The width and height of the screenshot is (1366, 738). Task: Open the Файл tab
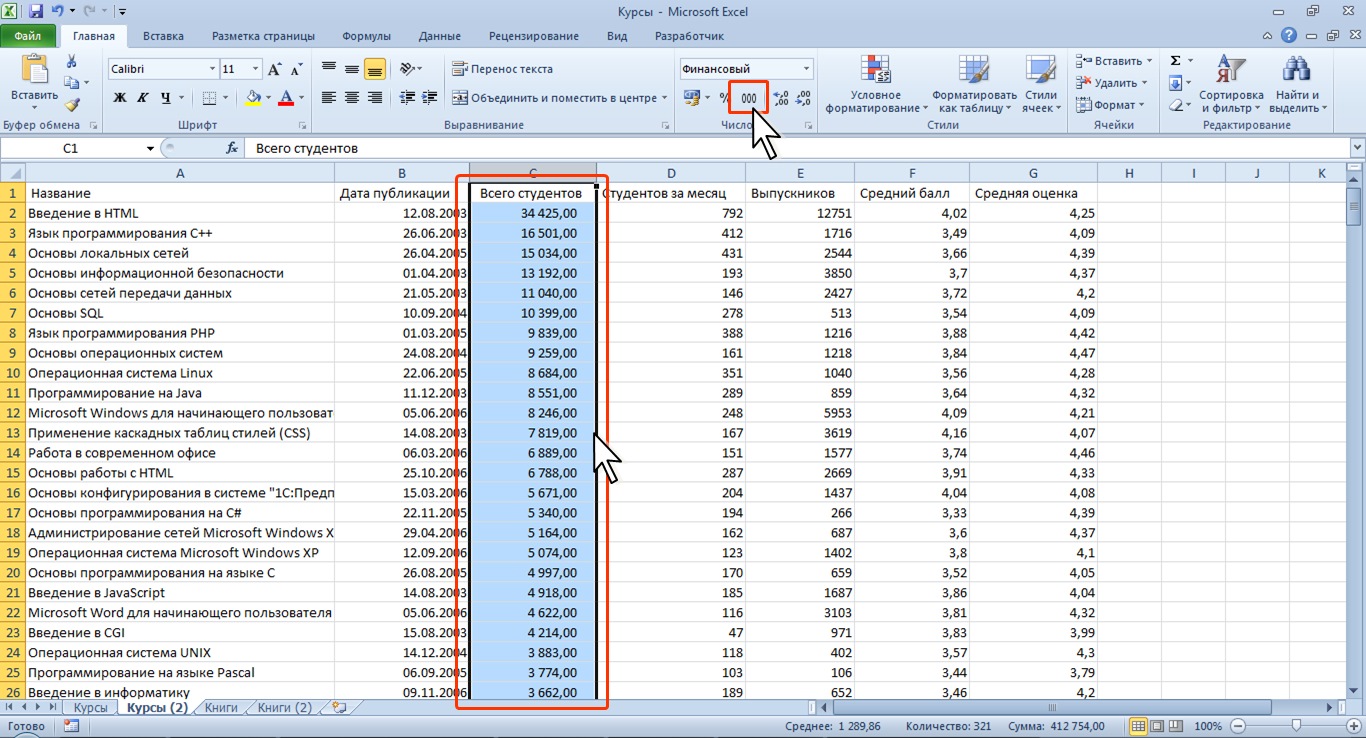click(x=28, y=36)
